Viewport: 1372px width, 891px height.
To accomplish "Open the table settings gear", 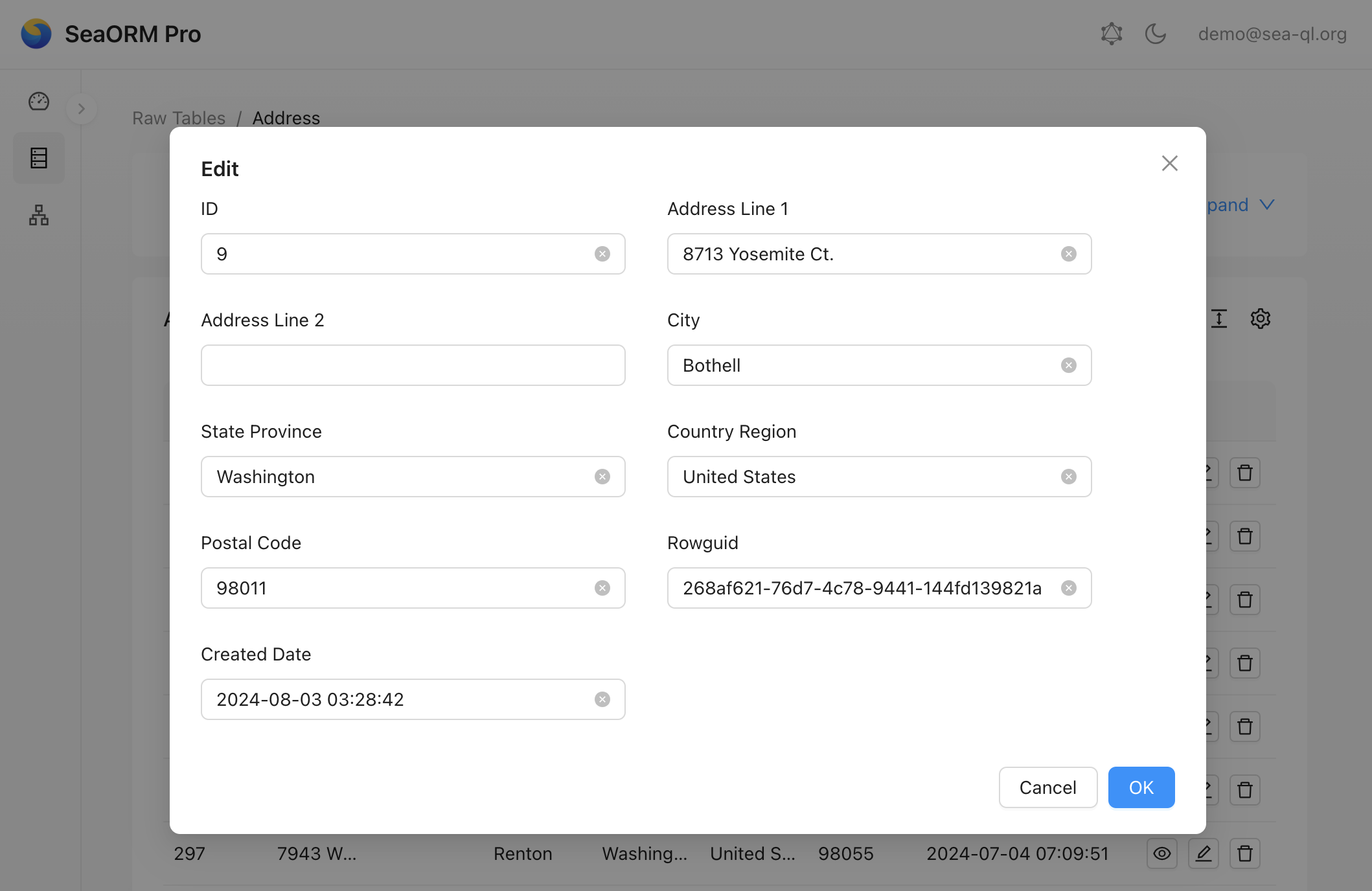I will click(1260, 319).
